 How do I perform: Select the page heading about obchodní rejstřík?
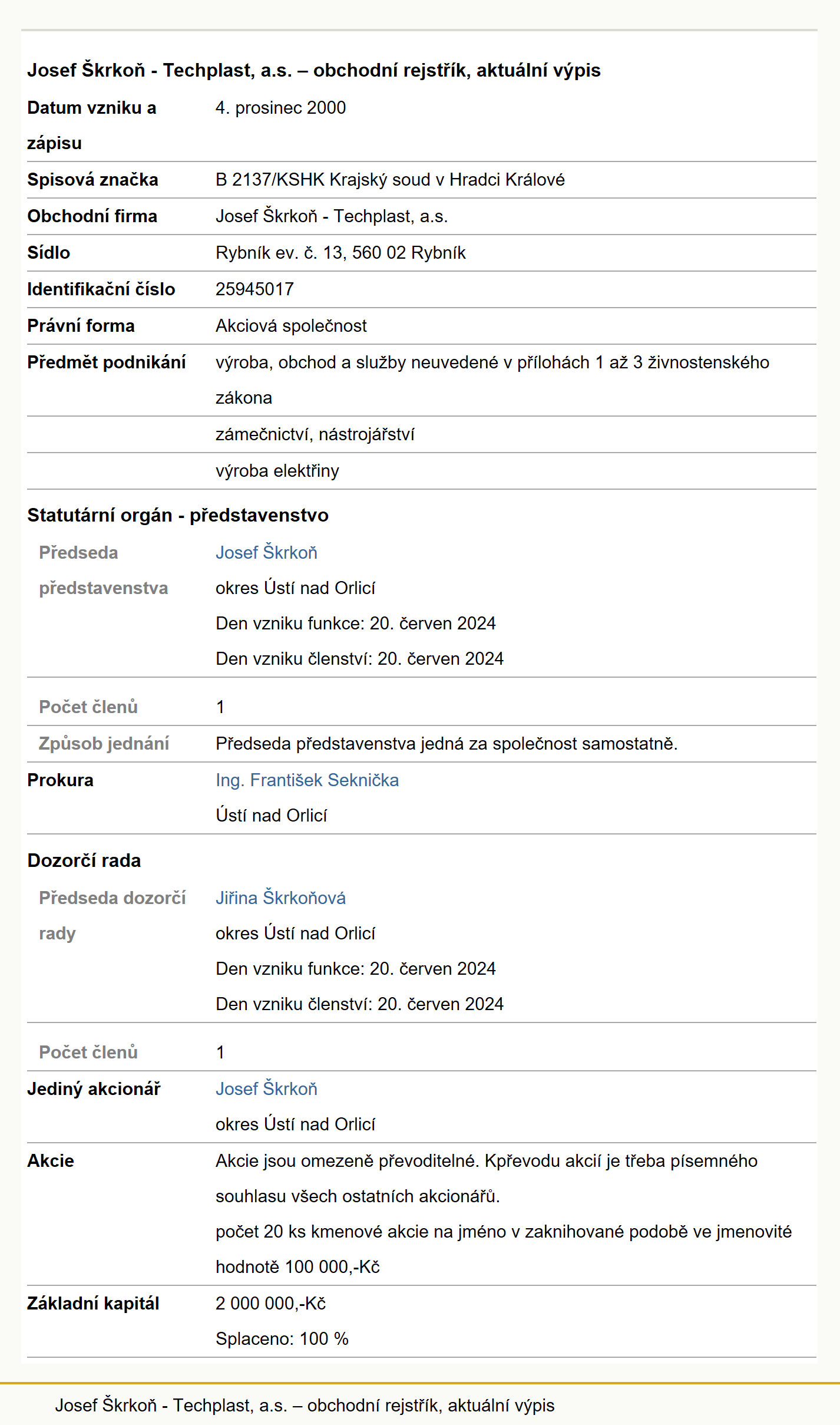pos(314,71)
